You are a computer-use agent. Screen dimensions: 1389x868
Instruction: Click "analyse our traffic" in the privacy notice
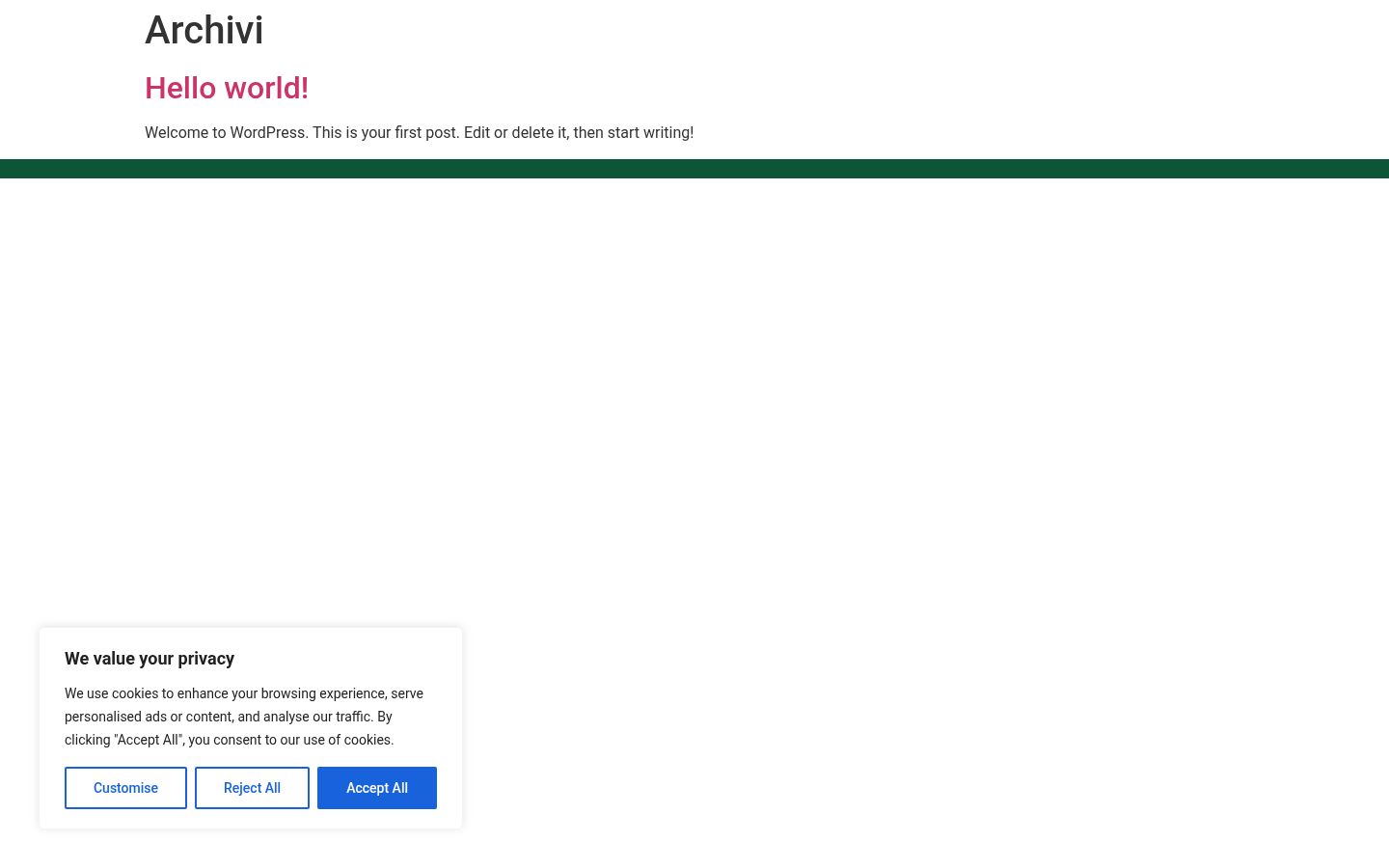pos(317,717)
